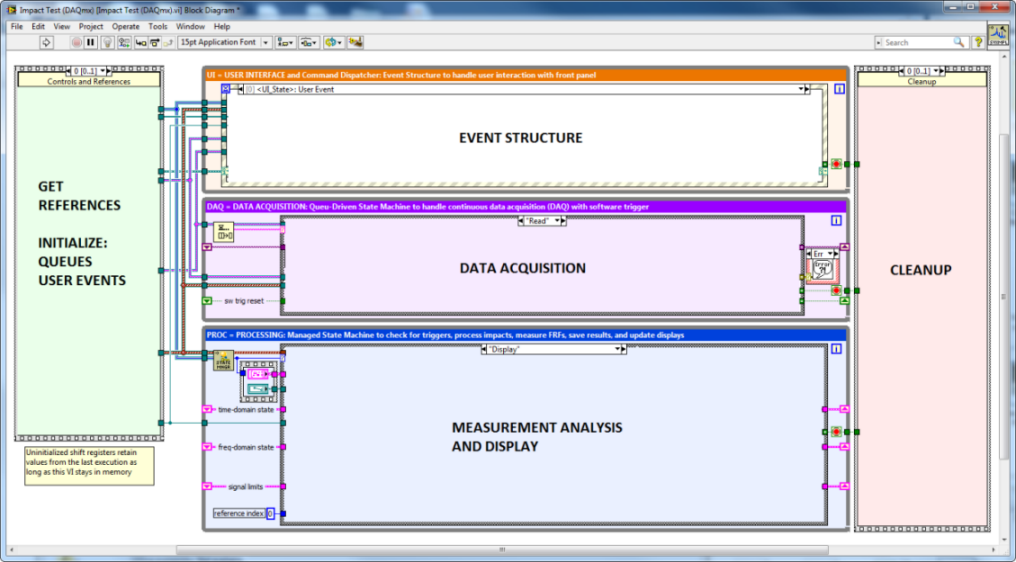This screenshot has height=562, width=1016.
Task: Click the horizontal scrollbar thumb
Action: 502,550
